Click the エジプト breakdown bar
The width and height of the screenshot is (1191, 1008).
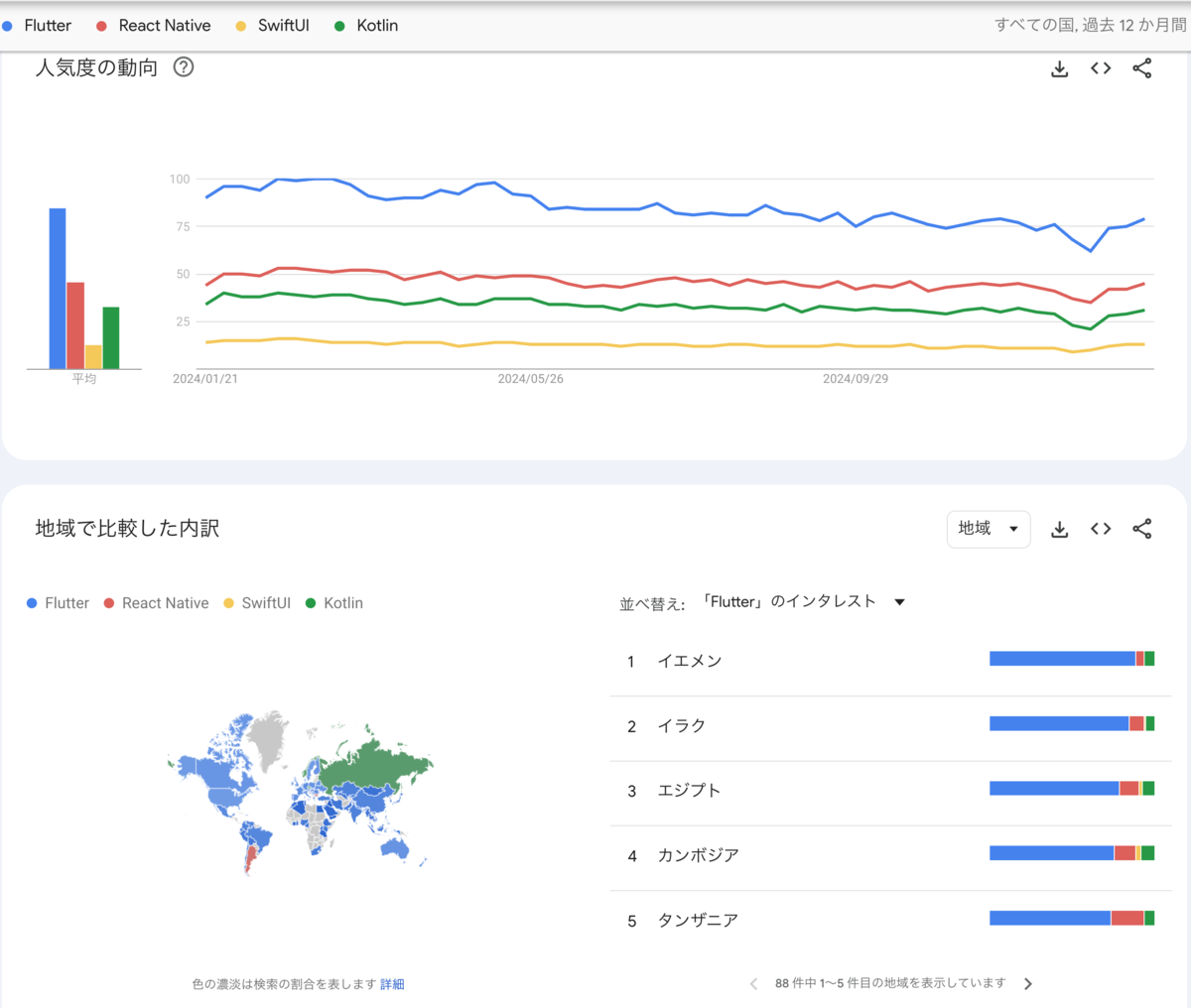coord(1072,789)
